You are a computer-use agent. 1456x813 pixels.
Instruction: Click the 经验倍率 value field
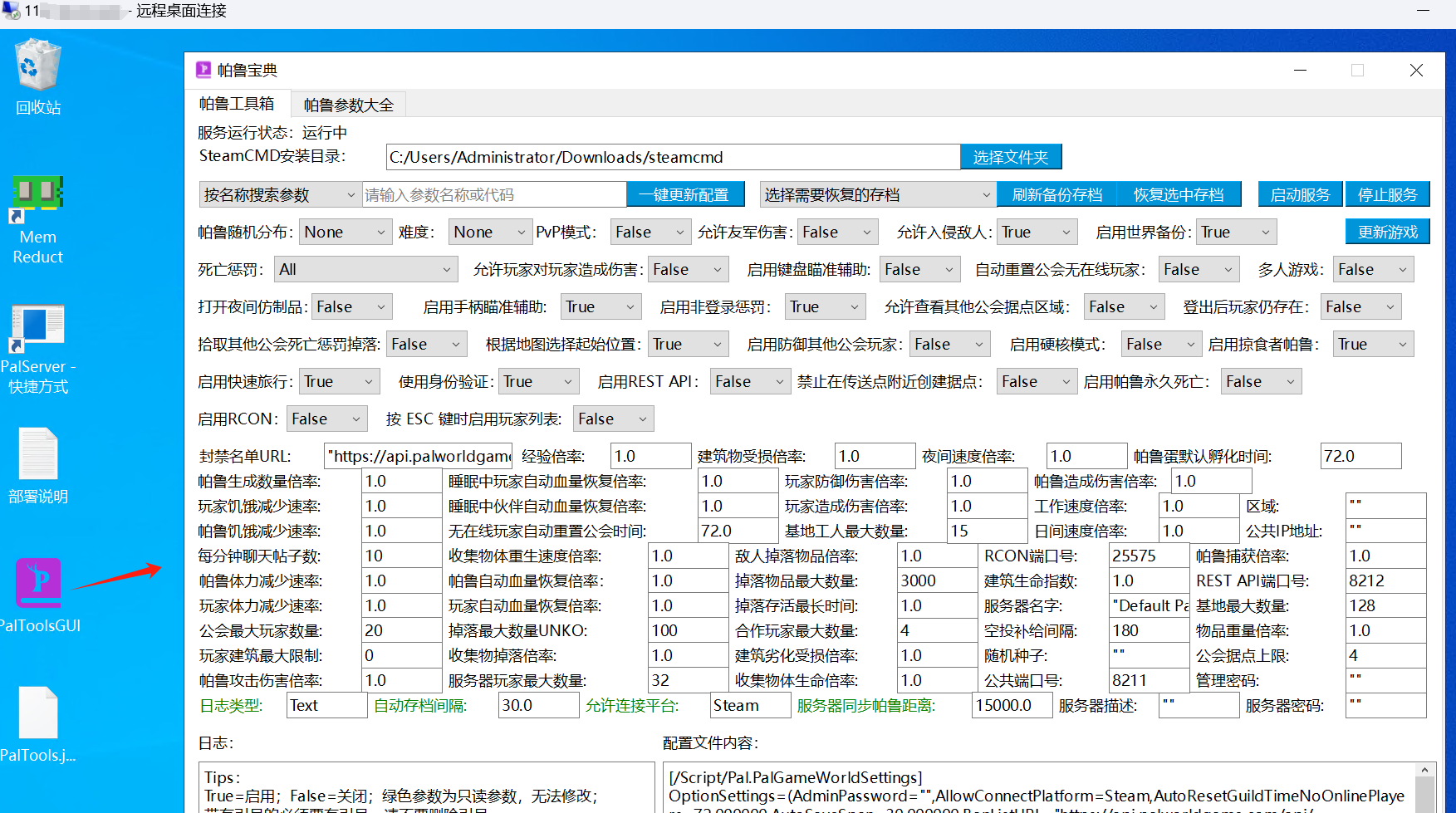click(650, 456)
